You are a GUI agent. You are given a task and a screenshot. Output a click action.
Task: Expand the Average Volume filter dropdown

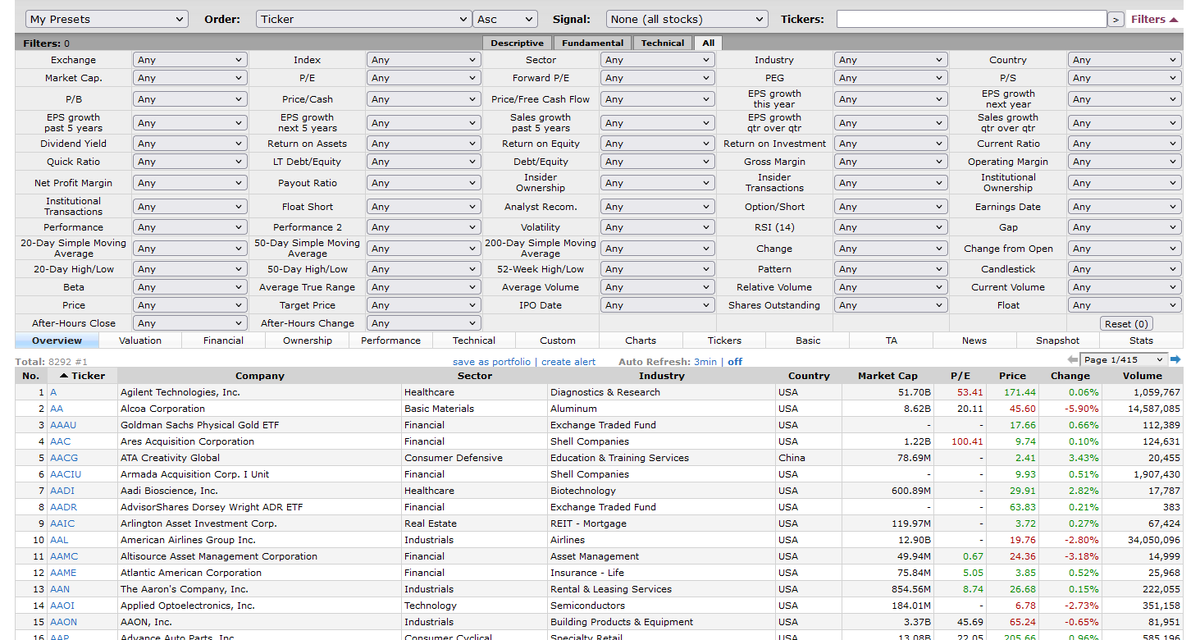(x=657, y=288)
